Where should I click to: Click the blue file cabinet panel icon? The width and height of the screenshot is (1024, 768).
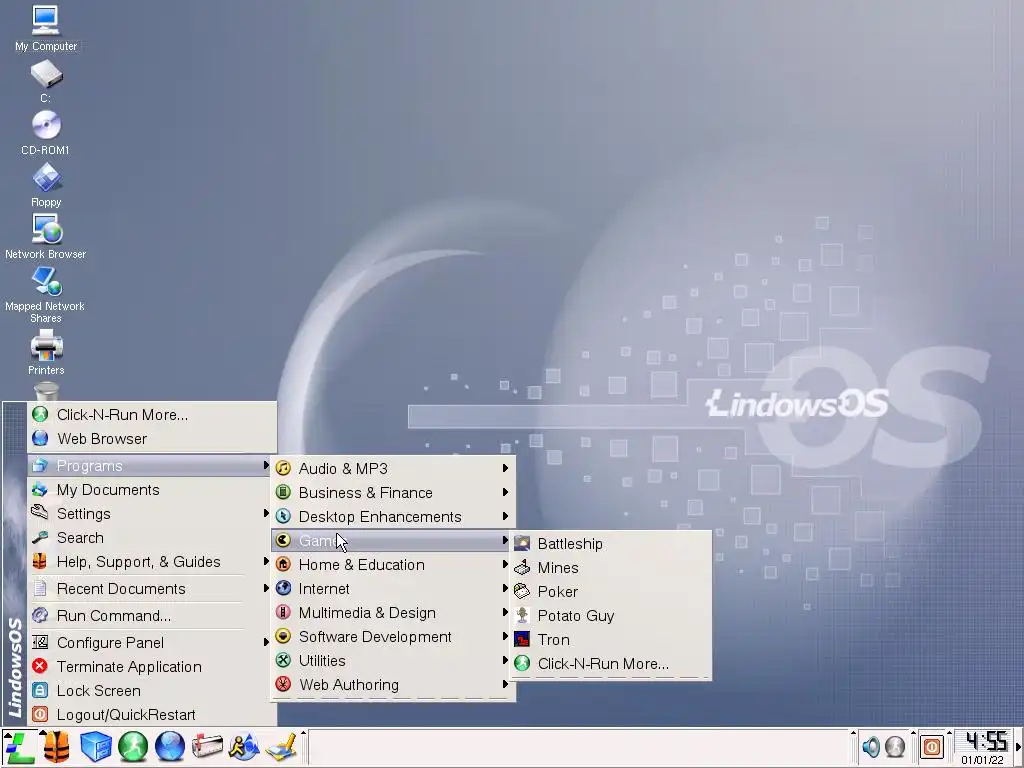[95, 747]
